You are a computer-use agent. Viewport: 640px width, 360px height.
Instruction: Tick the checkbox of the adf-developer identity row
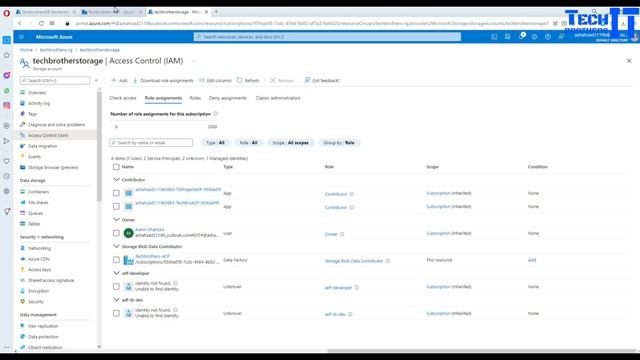pos(116,287)
